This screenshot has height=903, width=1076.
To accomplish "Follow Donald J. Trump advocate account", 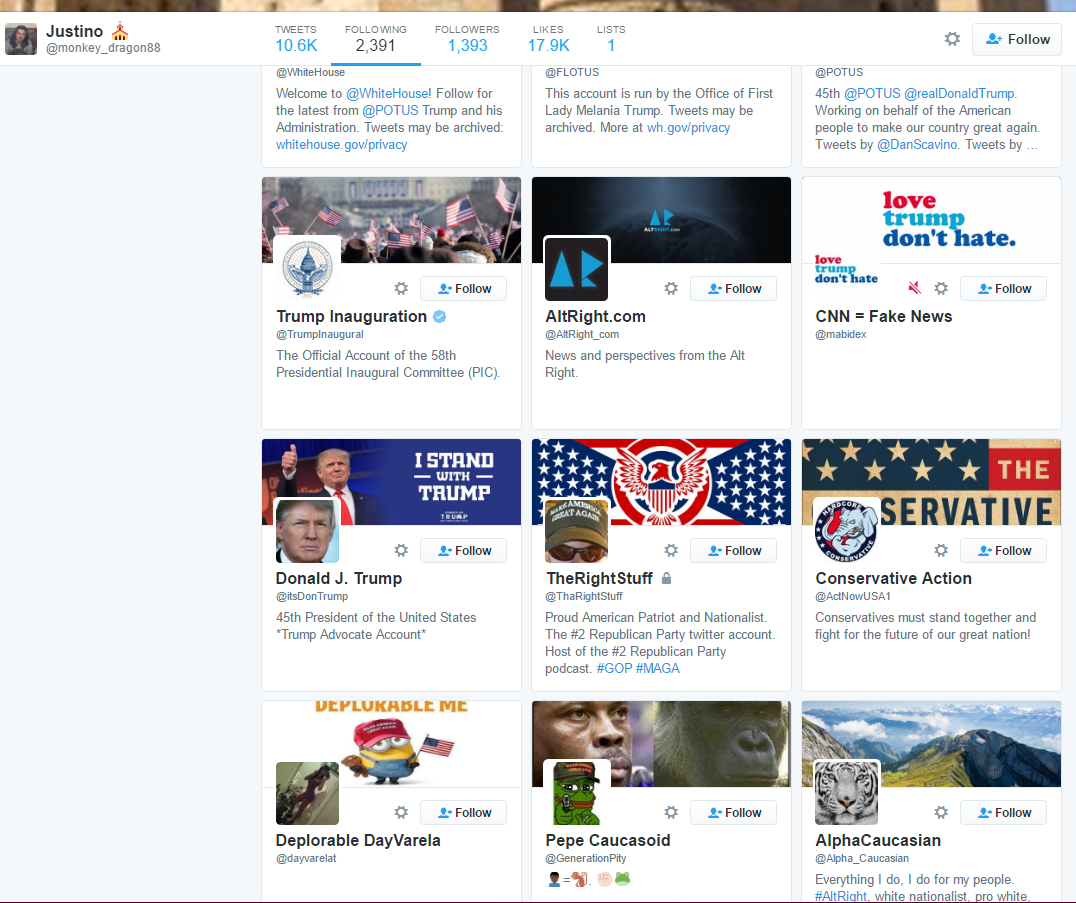I will pyautogui.click(x=463, y=551).
